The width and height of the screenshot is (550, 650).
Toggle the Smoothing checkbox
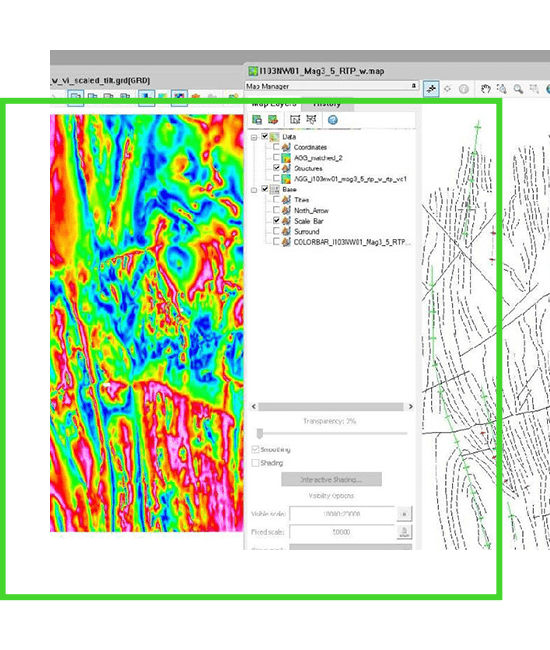[x=255, y=449]
